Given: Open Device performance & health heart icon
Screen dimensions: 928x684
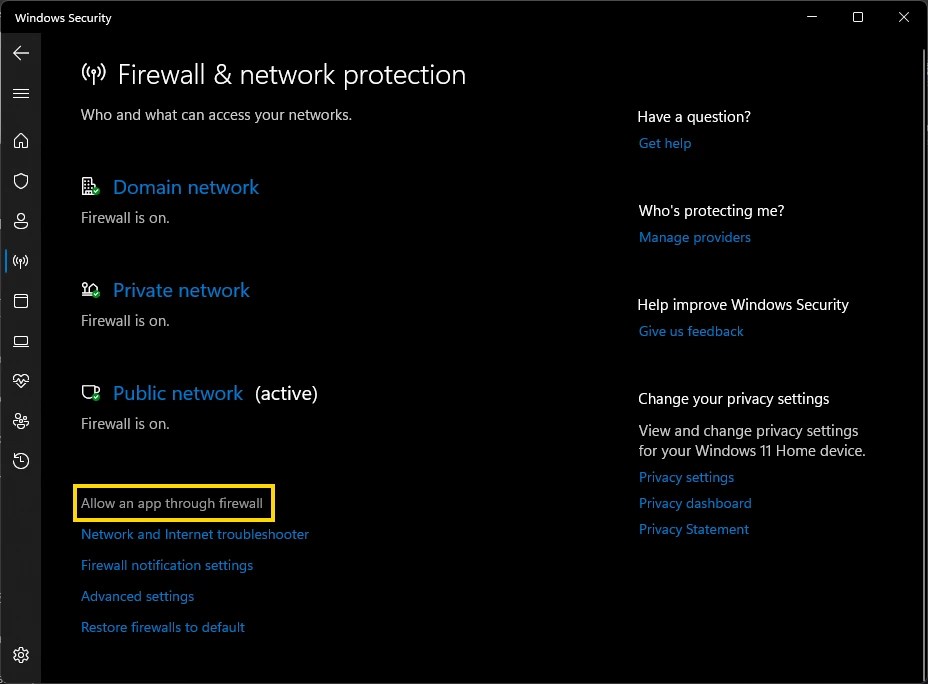Looking at the screenshot, I should (x=21, y=381).
